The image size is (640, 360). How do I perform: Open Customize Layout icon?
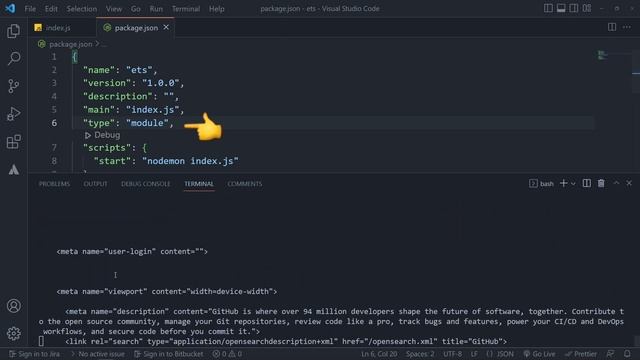coord(587,8)
